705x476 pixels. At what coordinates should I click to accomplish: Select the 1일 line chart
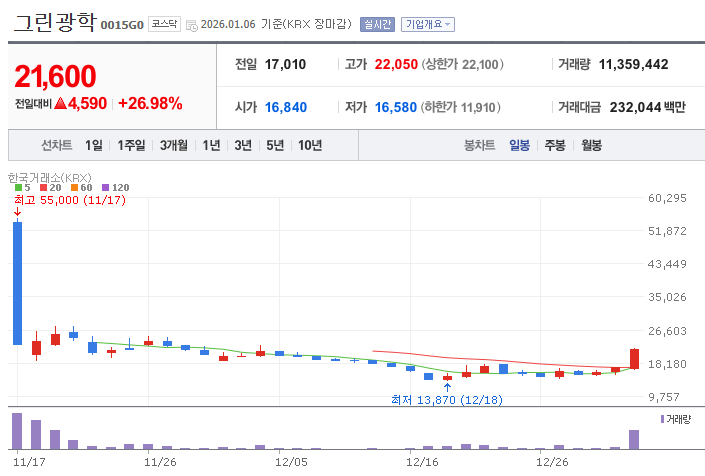94,145
